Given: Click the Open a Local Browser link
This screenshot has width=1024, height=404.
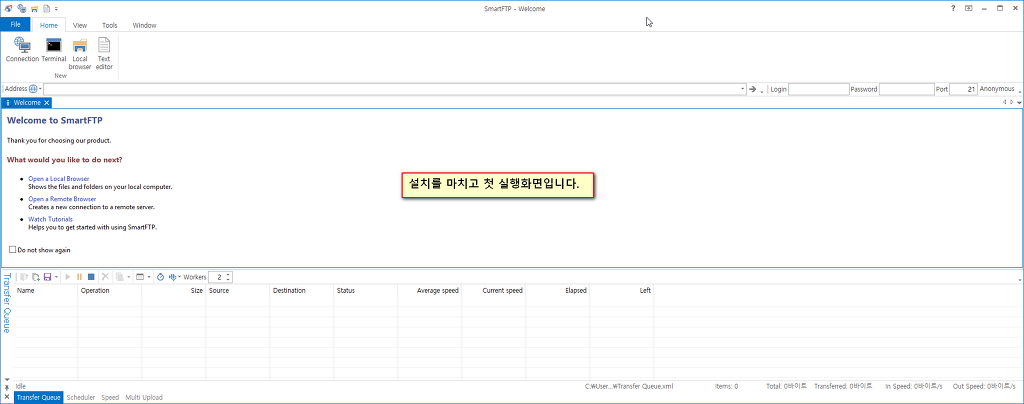Looking at the screenshot, I should tap(58, 179).
